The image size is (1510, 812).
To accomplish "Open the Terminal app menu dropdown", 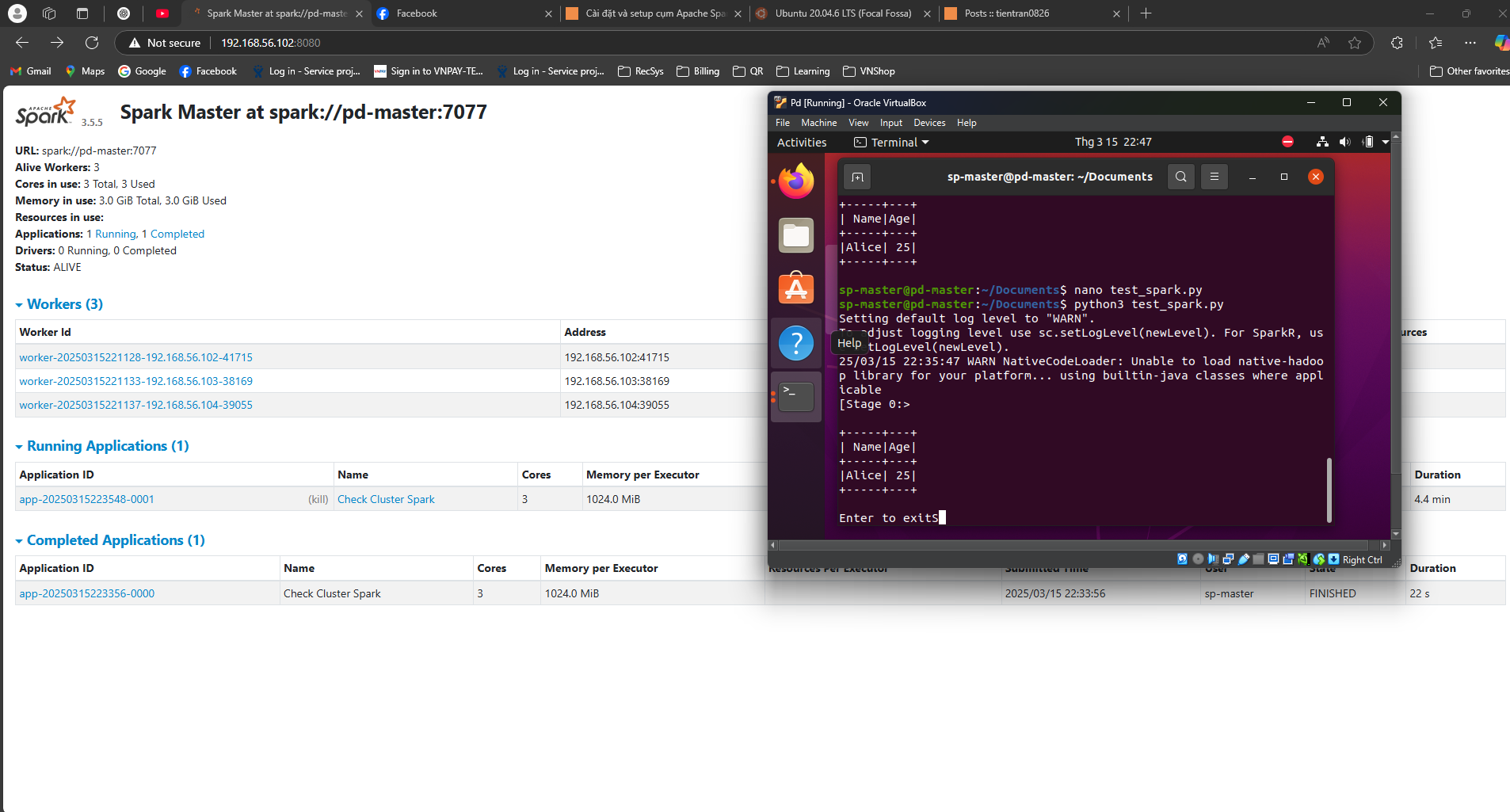I will point(891,143).
